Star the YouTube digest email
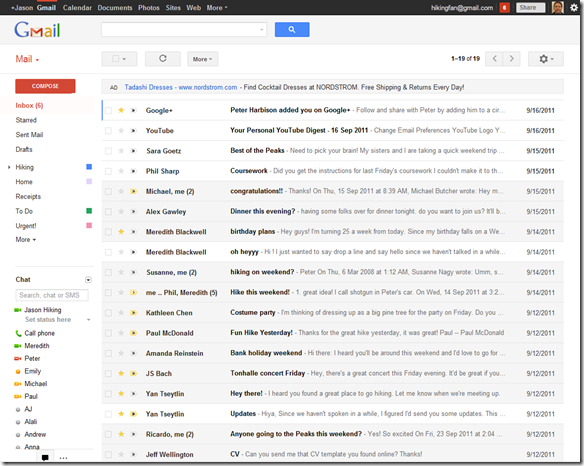 [x=121, y=130]
